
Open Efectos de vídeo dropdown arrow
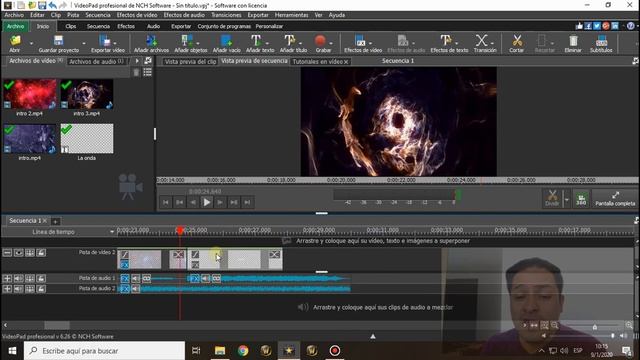371,43
